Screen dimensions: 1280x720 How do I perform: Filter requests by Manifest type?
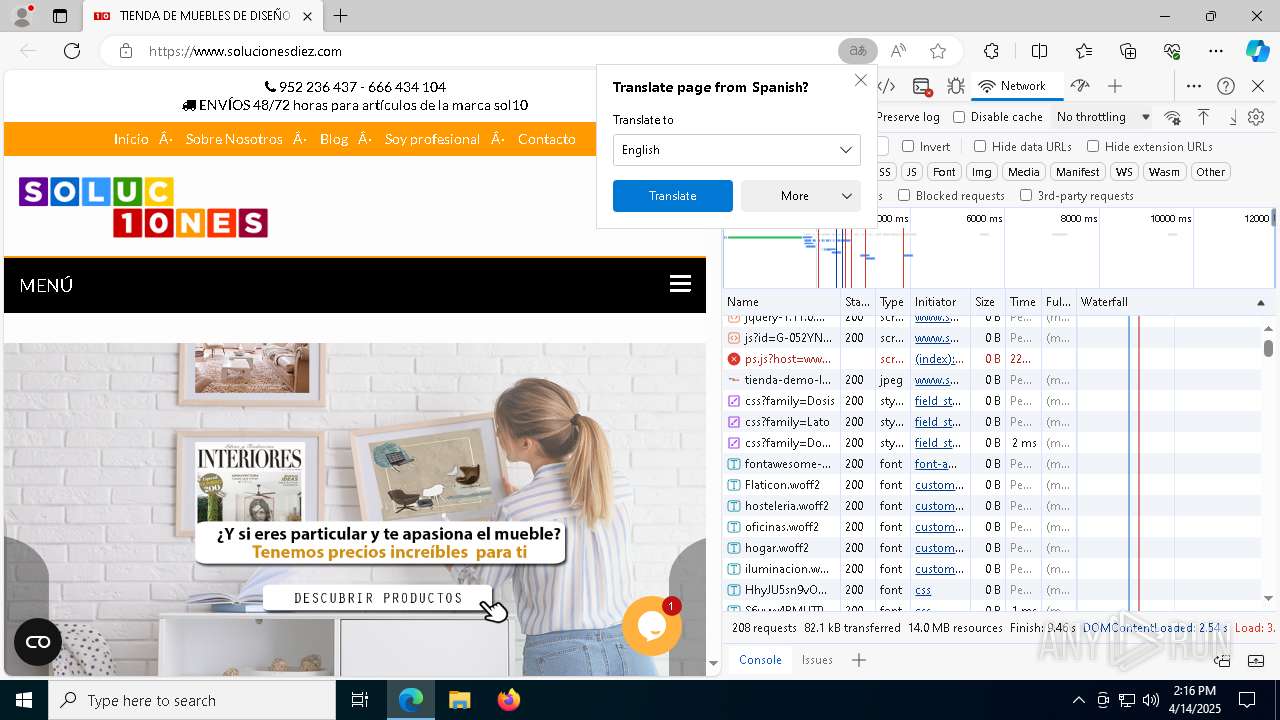coord(1077,172)
